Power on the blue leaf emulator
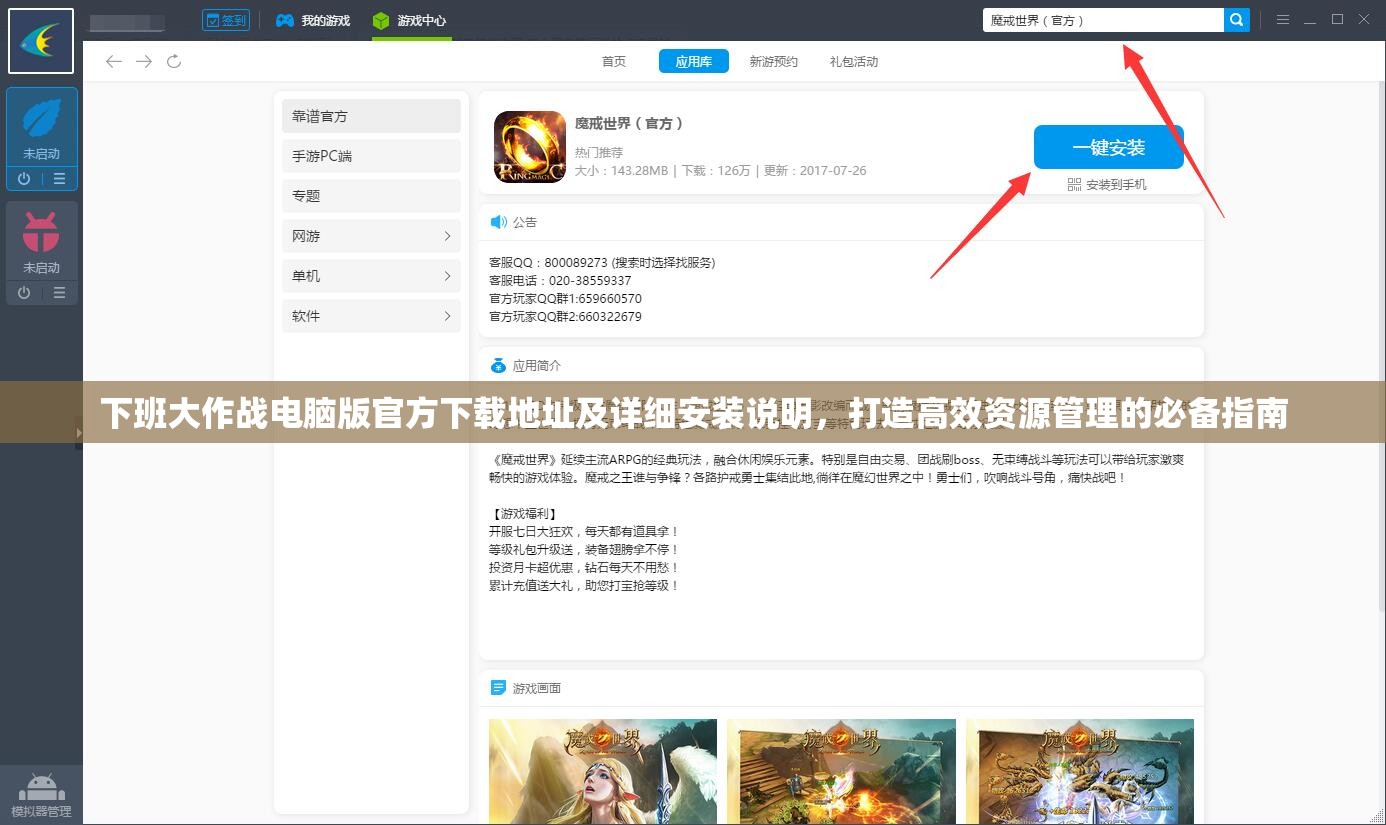This screenshot has height=825, width=1386. pos(24,179)
